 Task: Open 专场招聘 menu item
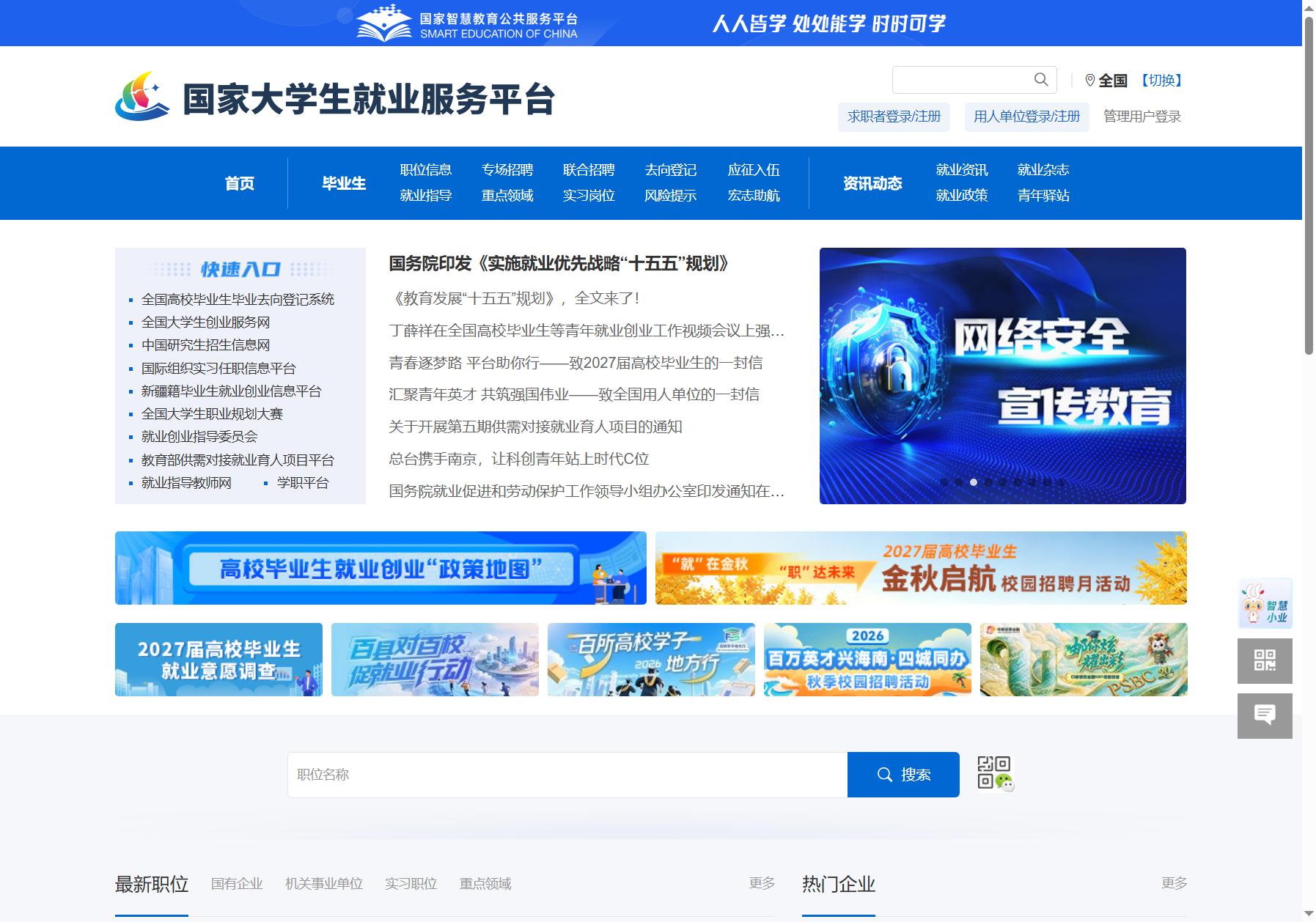[x=507, y=170]
